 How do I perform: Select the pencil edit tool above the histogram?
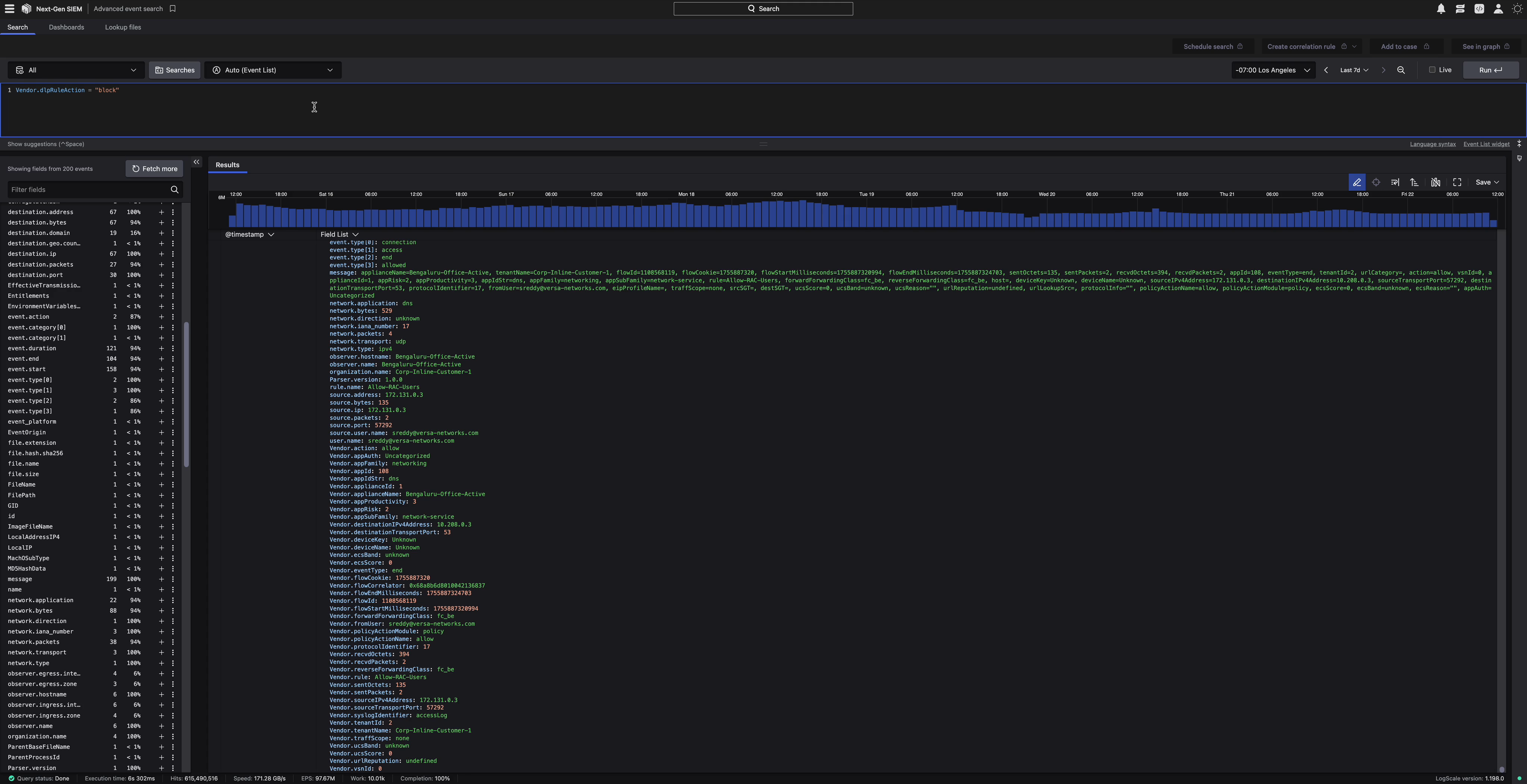[1357, 182]
